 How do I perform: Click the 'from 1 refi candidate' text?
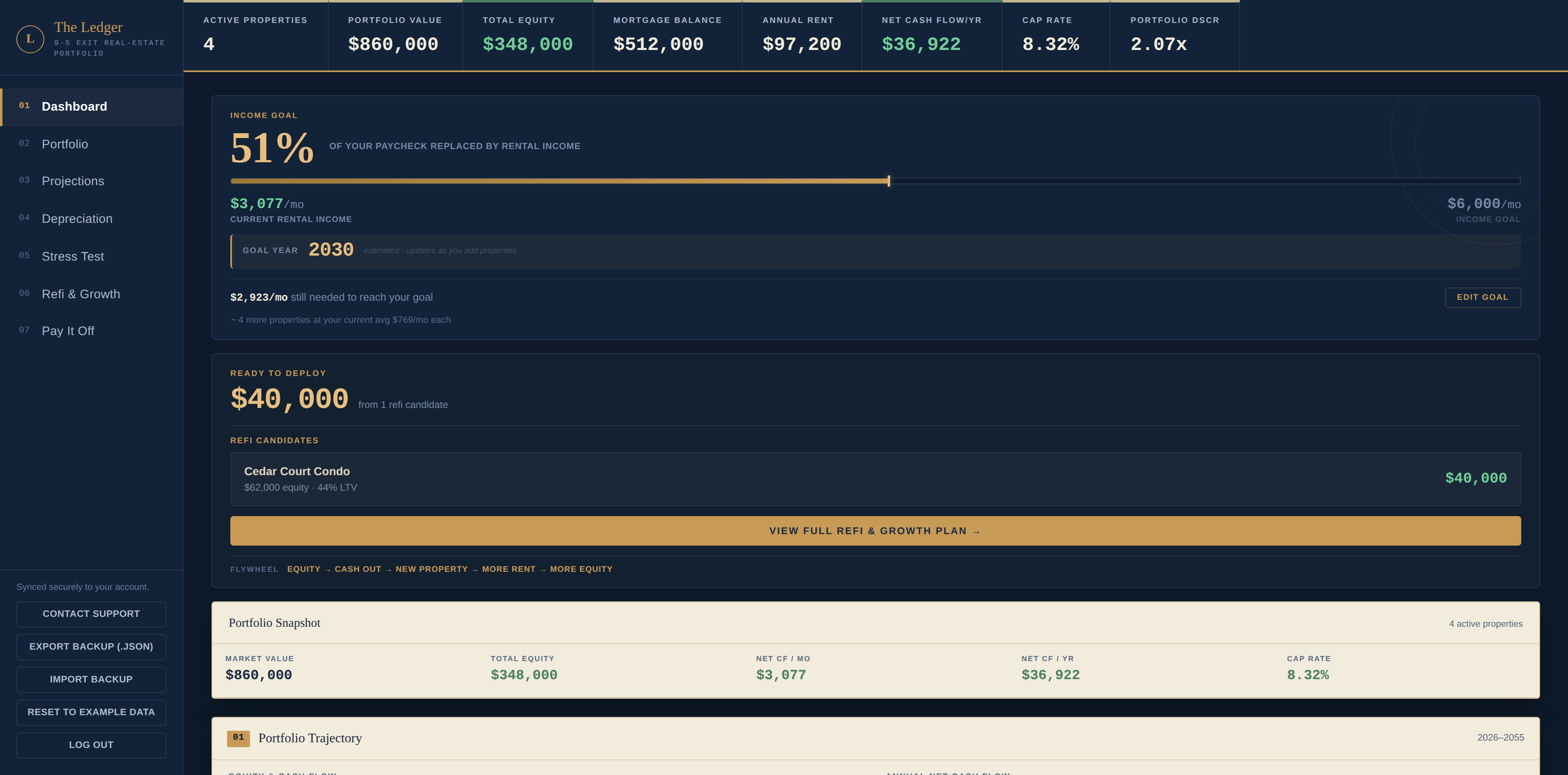coord(403,405)
